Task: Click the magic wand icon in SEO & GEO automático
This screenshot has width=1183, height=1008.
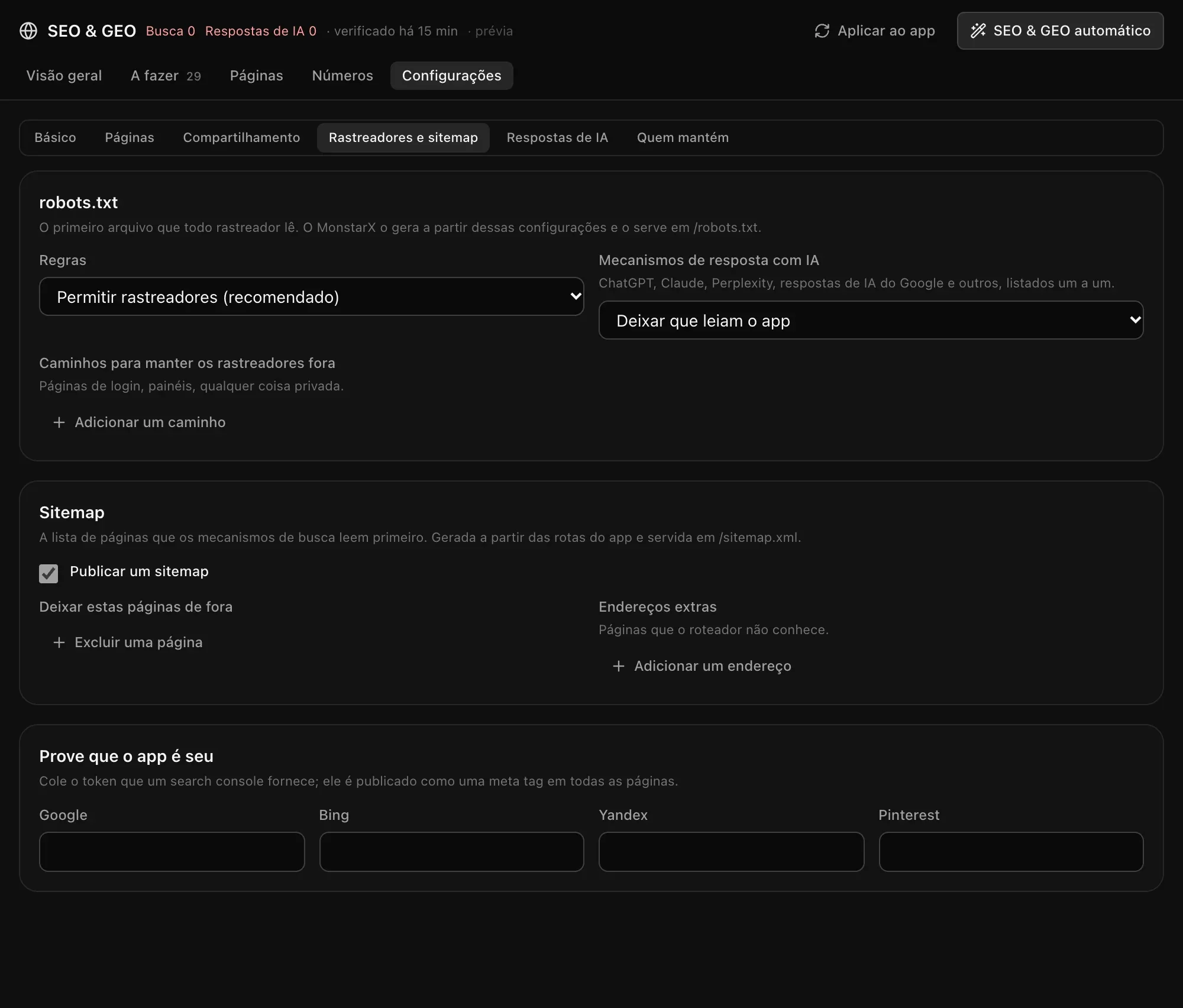Action: pyautogui.click(x=978, y=31)
